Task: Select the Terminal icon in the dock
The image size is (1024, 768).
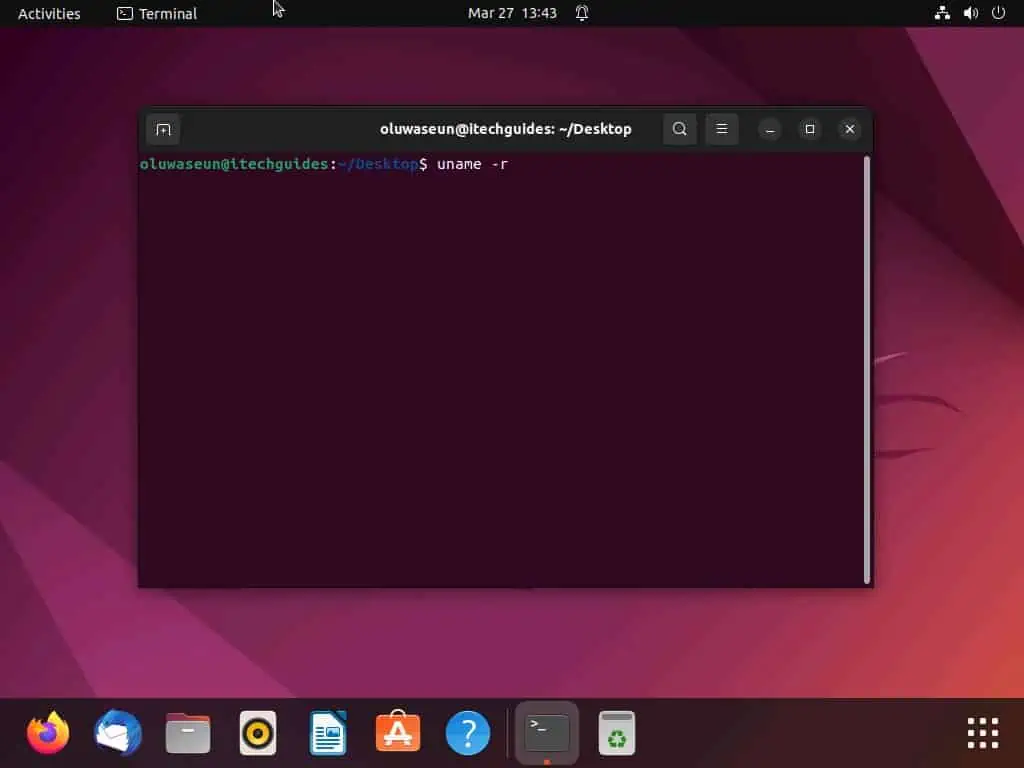Action: (545, 732)
